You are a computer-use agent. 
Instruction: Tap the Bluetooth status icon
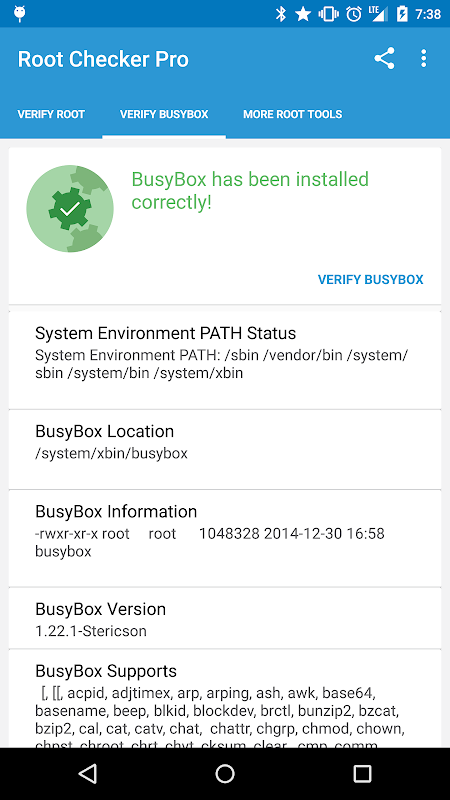click(x=281, y=14)
